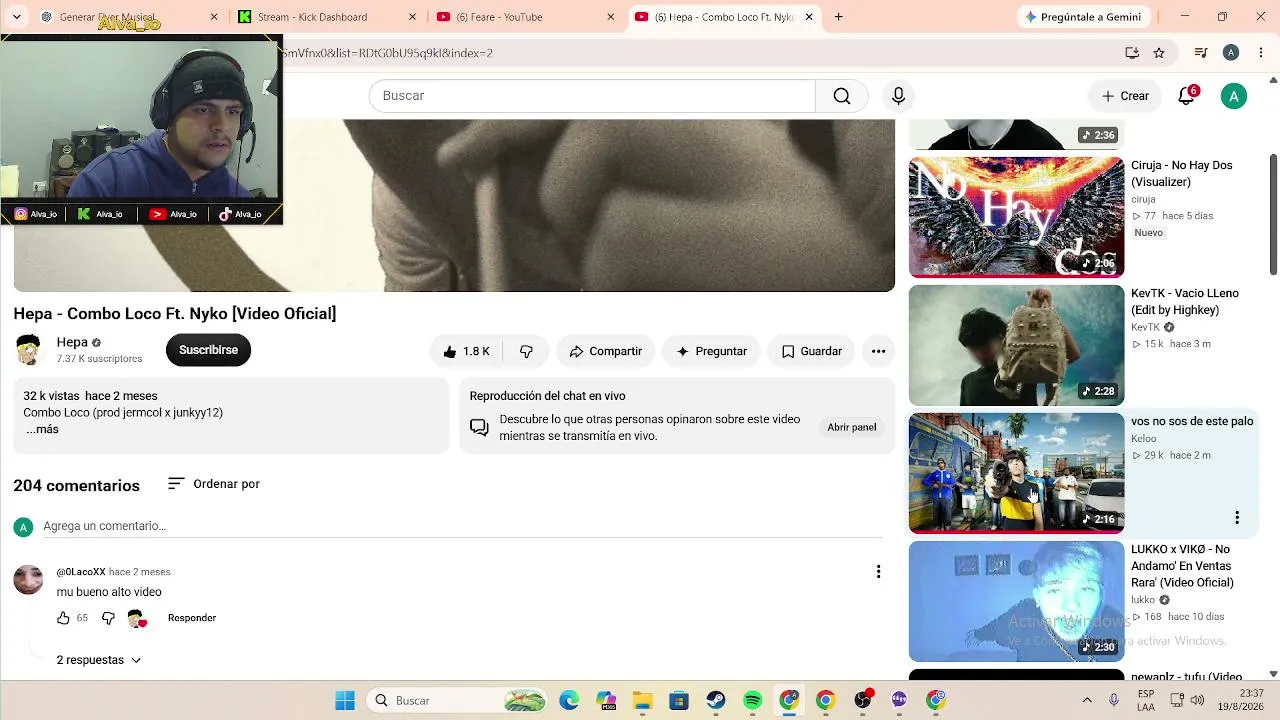Click the taskbar microphone tray icon

(1114, 700)
